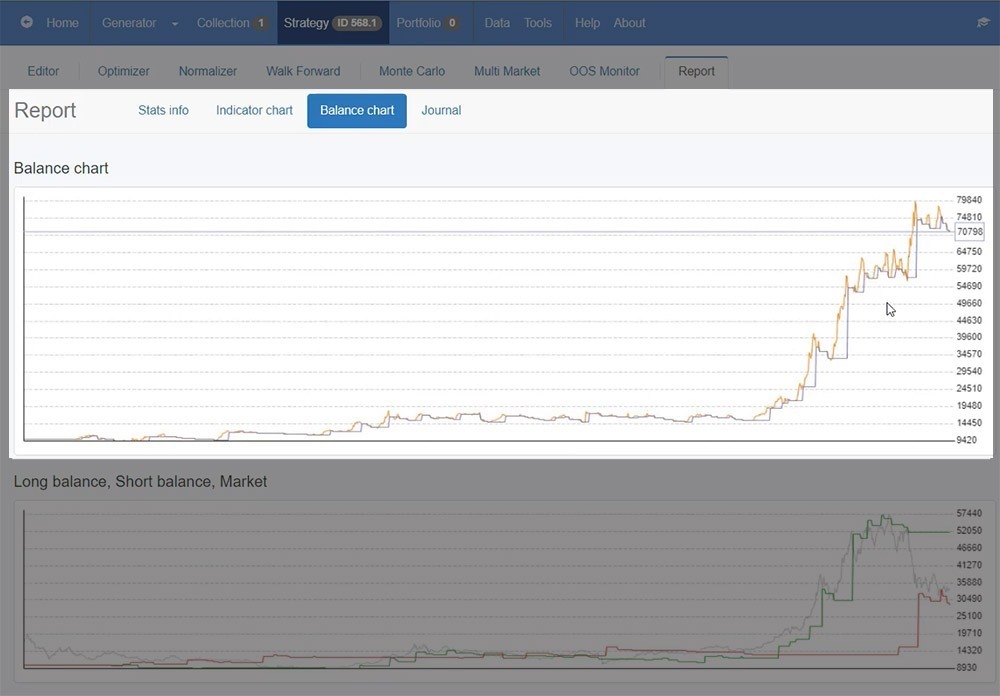
Task: Open the graduation cap tutorials icon
Action: point(982,22)
